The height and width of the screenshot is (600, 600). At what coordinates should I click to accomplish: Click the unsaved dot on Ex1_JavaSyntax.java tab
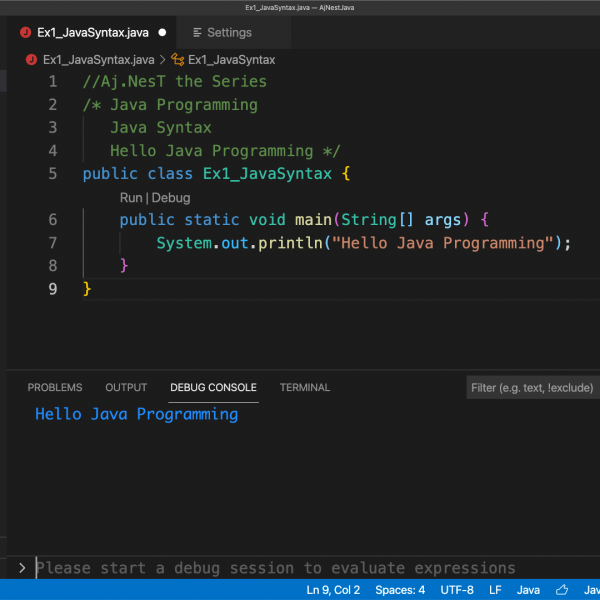click(x=162, y=33)
